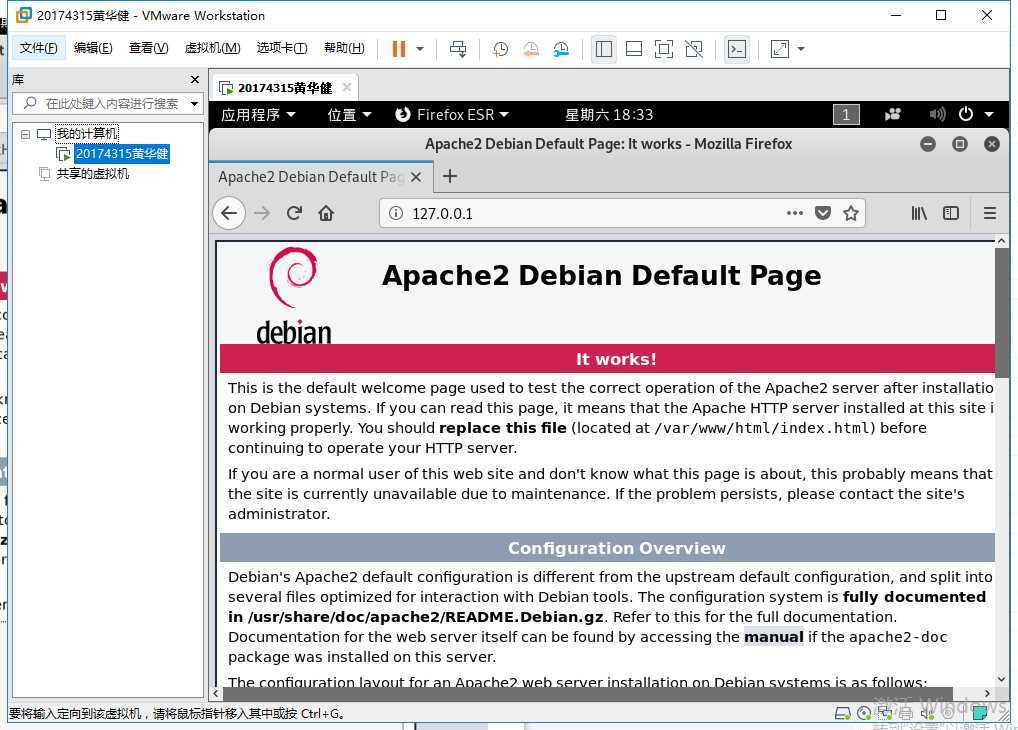Open the pause button dropdown arrow

pyautogui.click(x=420, y=49)
